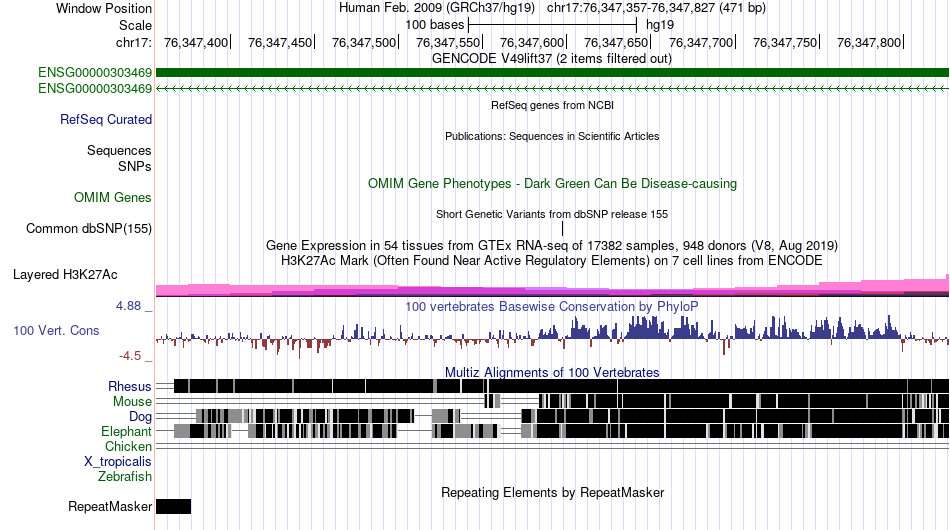
Task: Click the PhyloP conservation histogram
Action: (x=552, y=336)
